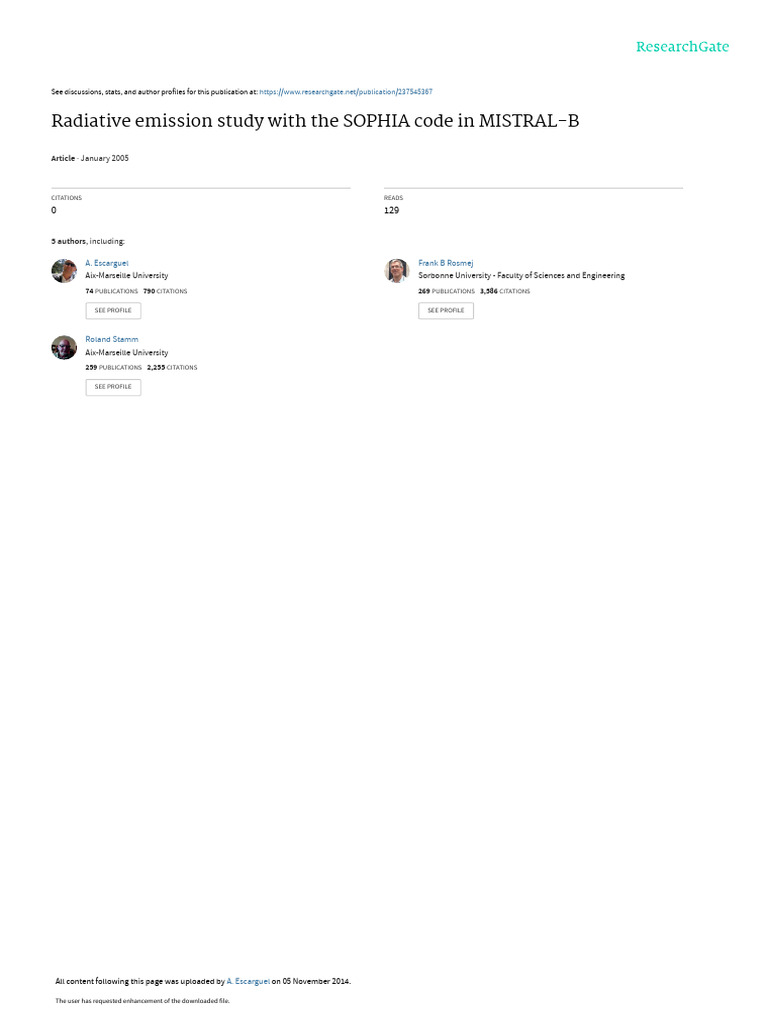Click the Radiative emission study article title
Screen dimensions: 768x1024
click(315, 121)
